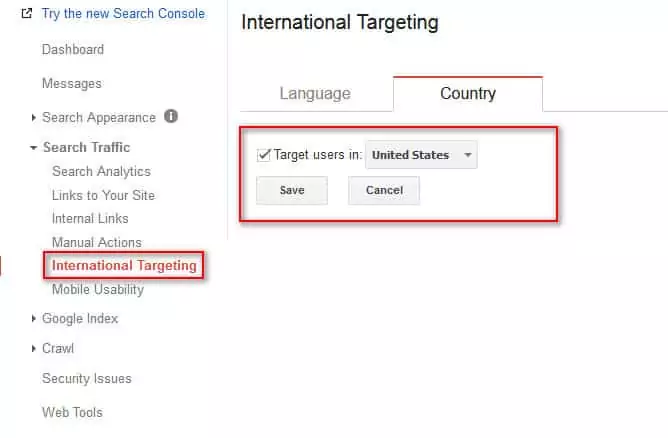Open Messages in the sidebar
This screenshot has width=668, height=438.
click(x=72, y=84)
